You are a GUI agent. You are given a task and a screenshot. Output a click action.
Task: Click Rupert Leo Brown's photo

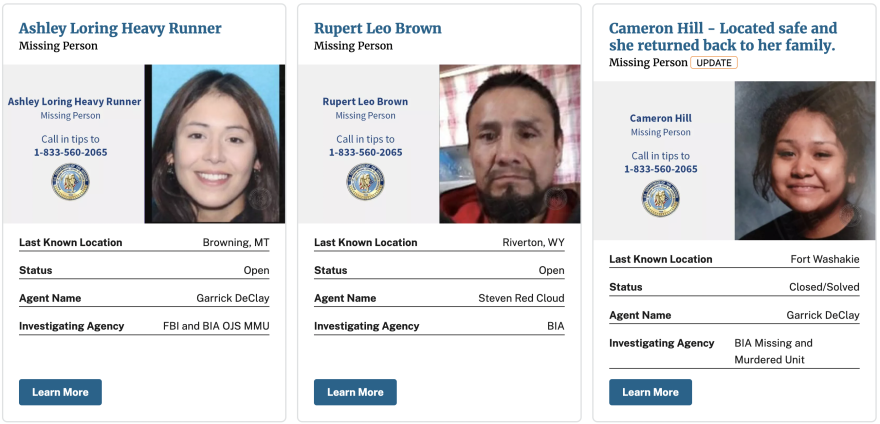tap(510, 144)
